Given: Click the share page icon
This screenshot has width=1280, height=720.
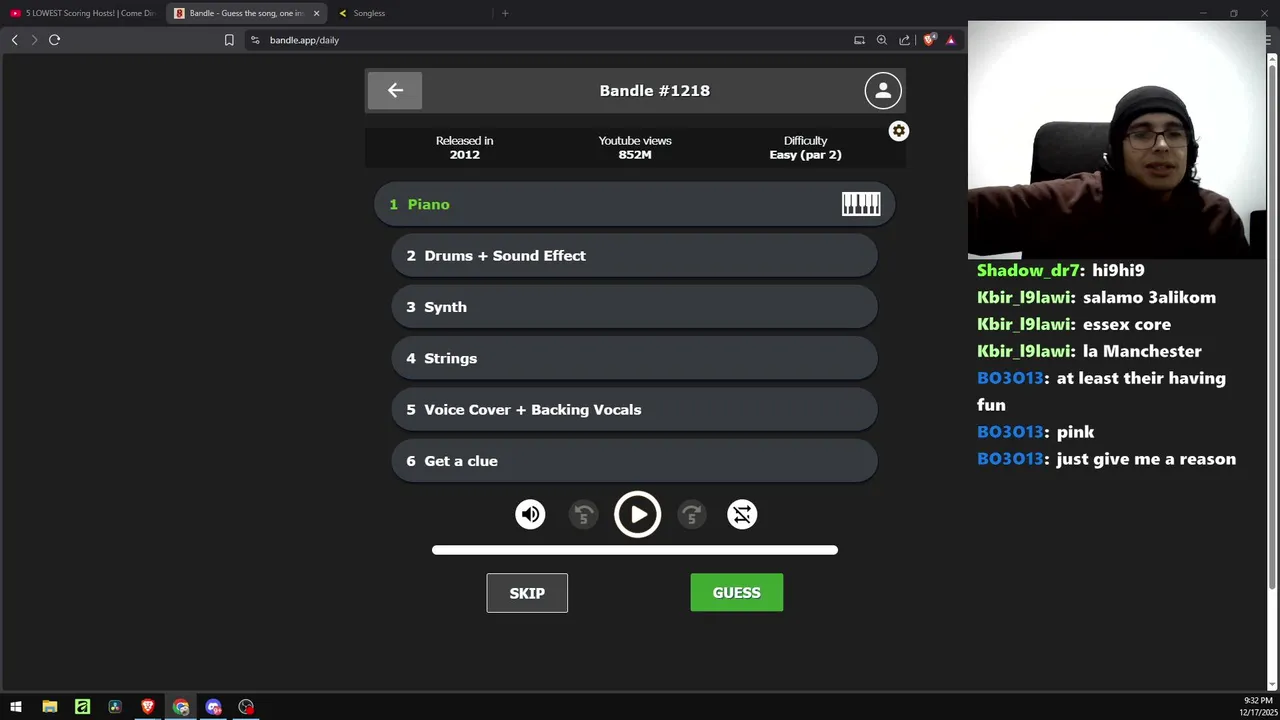Looking at the screenshot, I should (905, 40).
